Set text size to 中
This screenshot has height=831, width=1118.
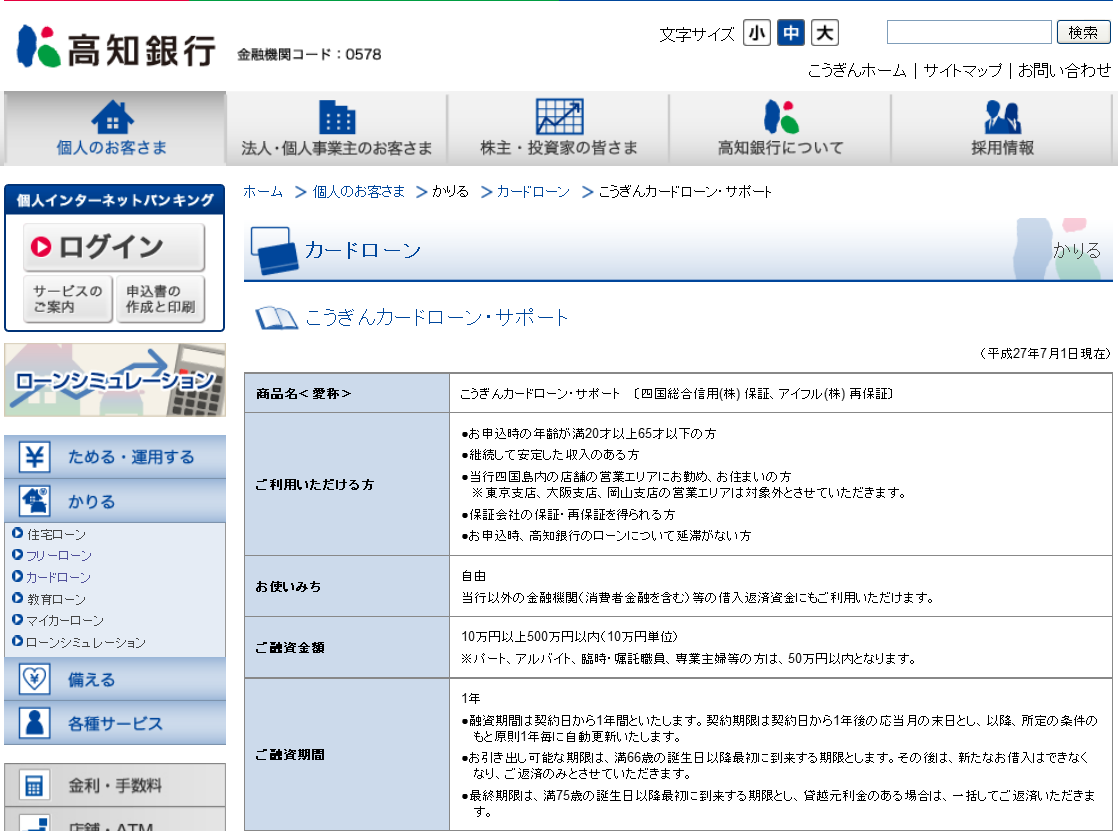point(791,33)
